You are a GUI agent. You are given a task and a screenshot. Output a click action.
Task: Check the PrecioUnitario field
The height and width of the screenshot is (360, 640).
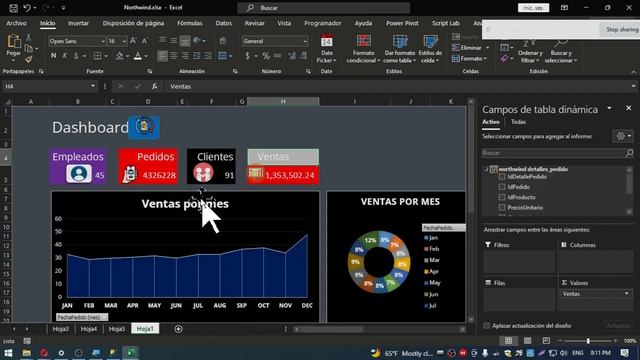tap(502, 207)
